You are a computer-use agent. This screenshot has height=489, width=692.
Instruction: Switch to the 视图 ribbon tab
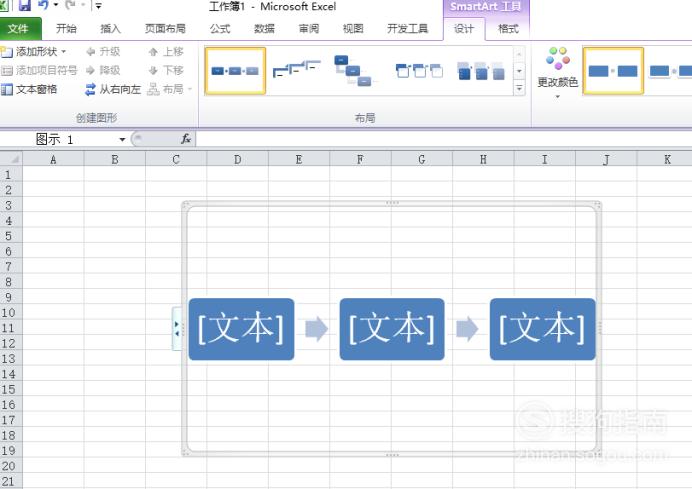click(x=353, y=29)
